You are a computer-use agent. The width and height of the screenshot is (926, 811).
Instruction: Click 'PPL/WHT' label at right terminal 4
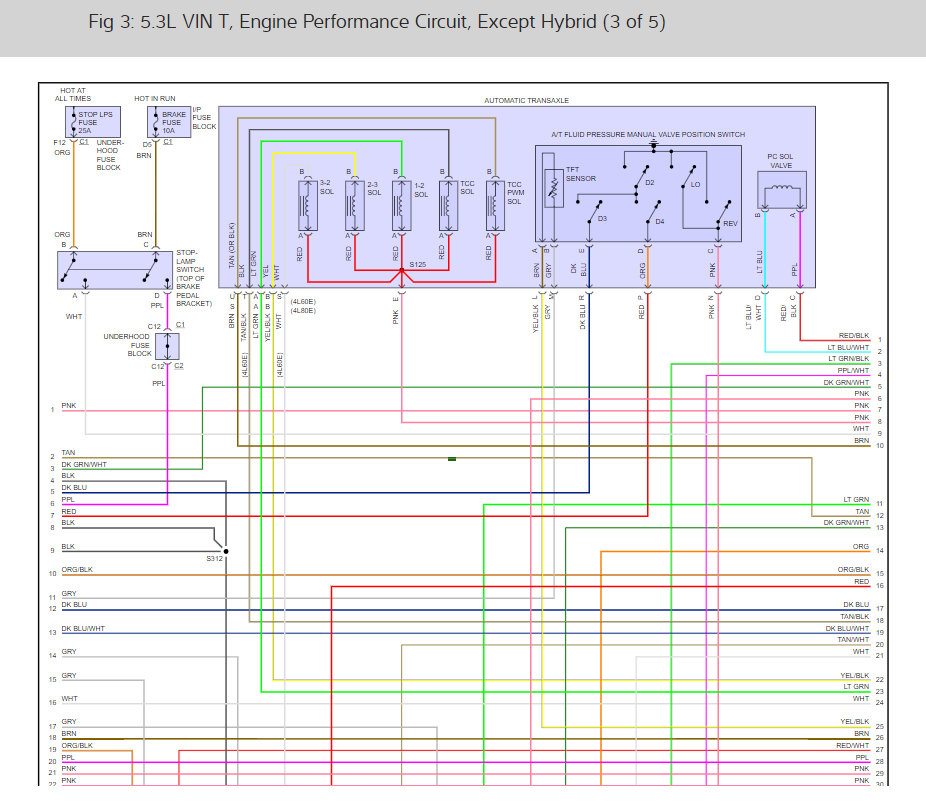click(853, 370)
